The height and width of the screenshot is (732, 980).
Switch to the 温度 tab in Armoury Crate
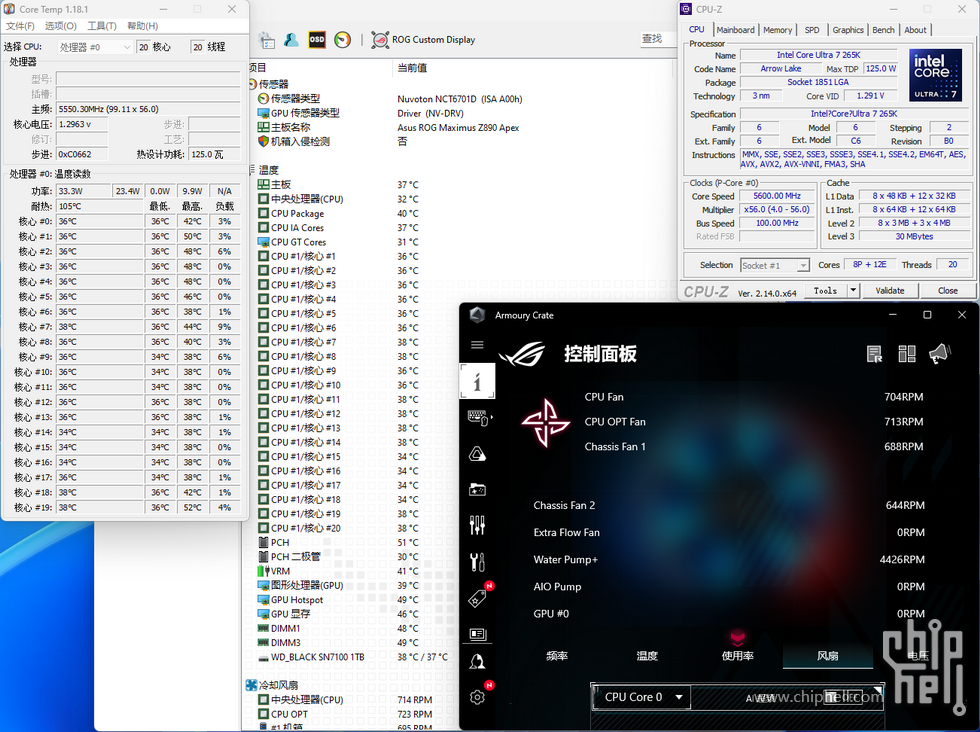[647, 656]
